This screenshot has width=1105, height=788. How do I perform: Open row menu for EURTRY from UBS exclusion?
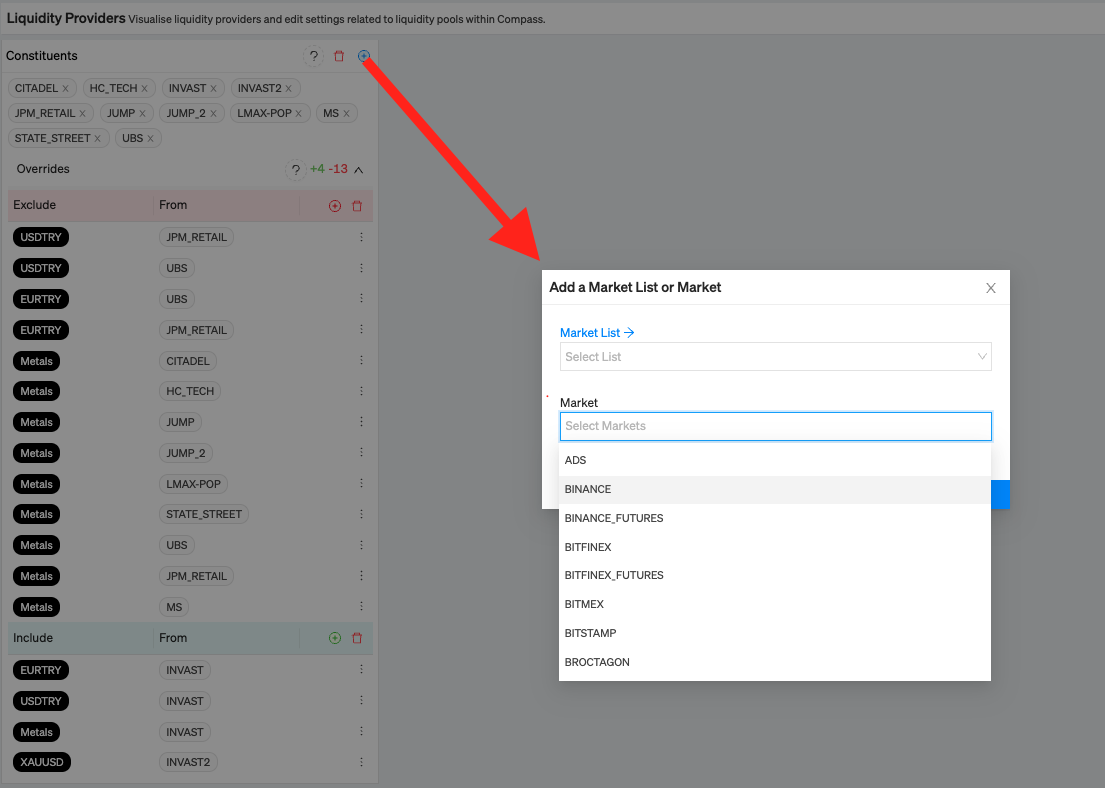click(362, 298)
